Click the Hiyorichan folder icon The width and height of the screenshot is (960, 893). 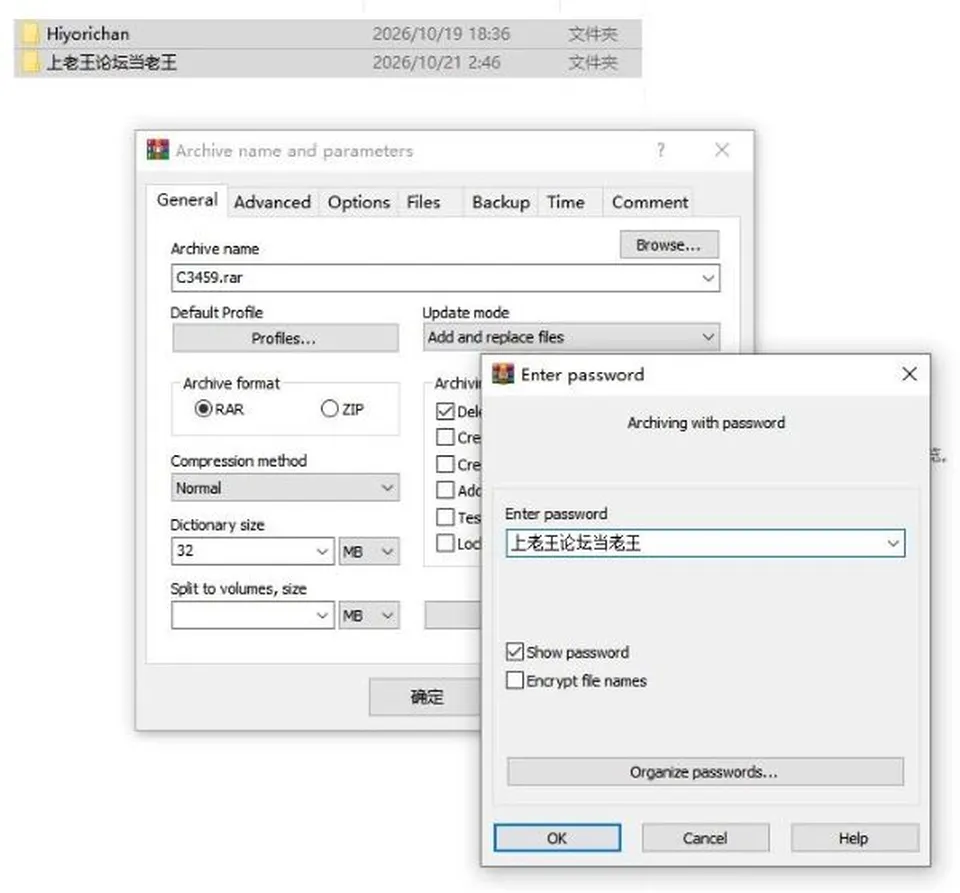pos(29,33)
